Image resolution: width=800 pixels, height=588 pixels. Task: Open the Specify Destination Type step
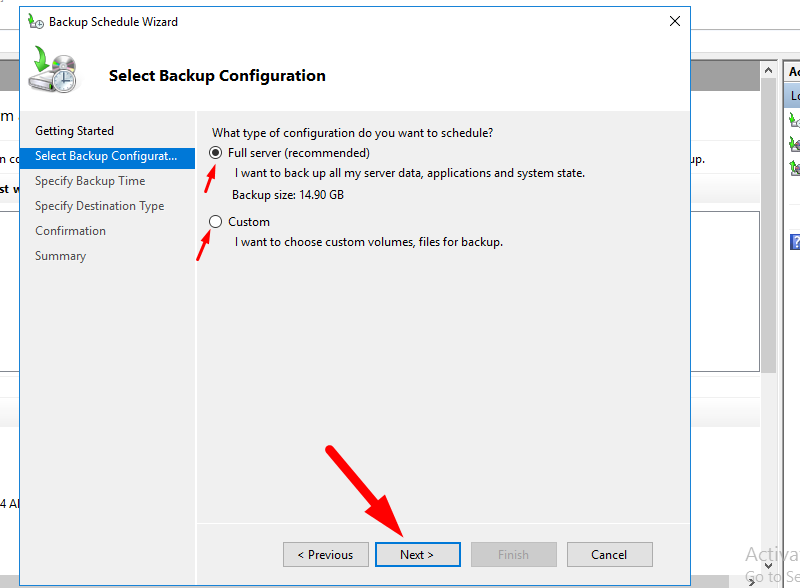[99, 206]
